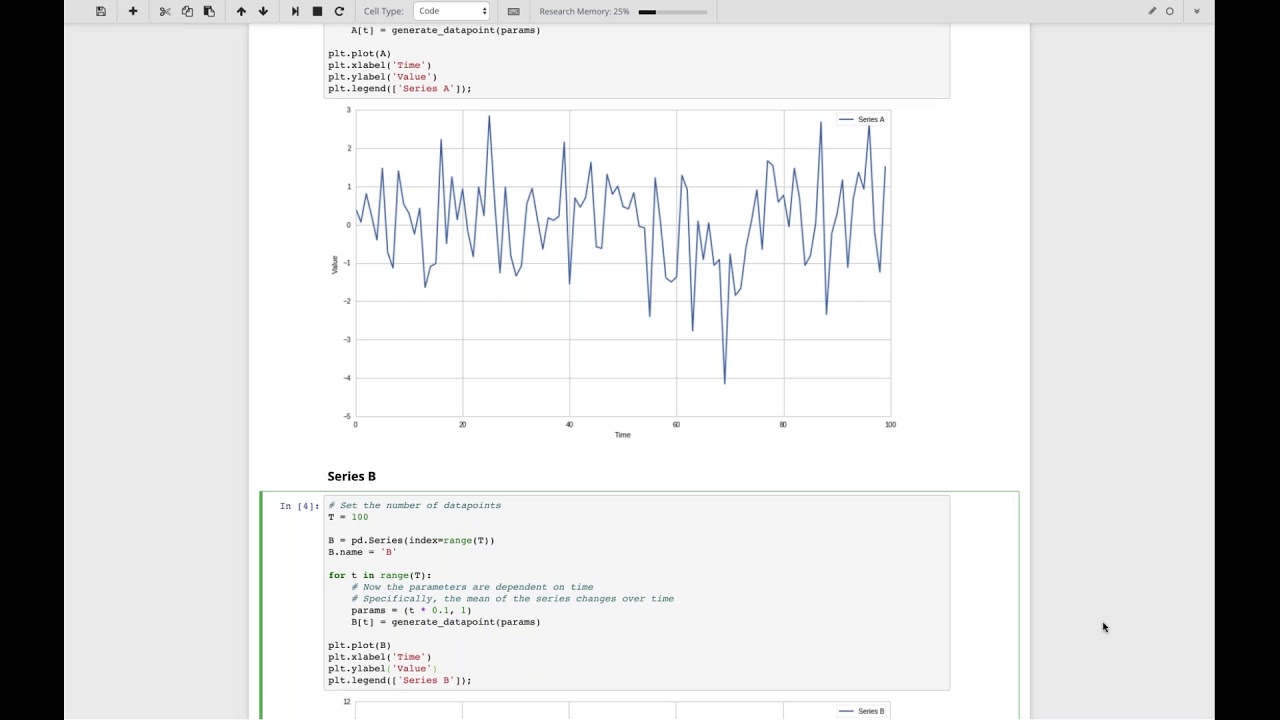Save the notebook with the floppy icon
This screenshot has height=720, width=1280.
point(101,11)
